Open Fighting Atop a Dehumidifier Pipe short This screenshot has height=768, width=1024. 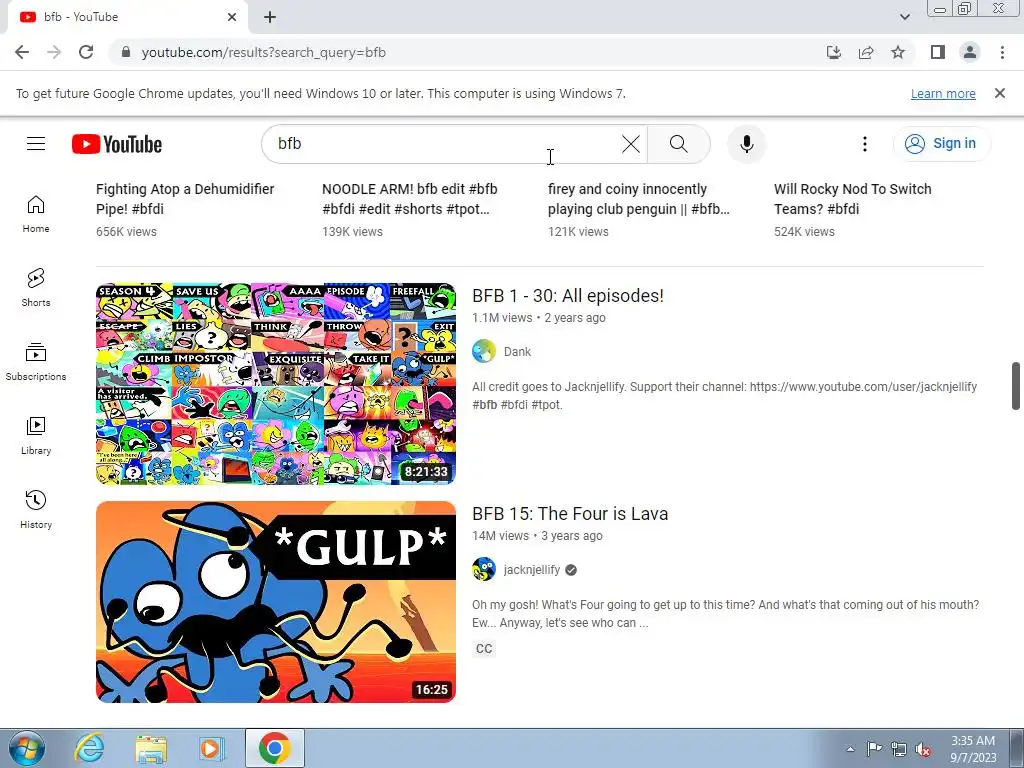tap(185, 199)
